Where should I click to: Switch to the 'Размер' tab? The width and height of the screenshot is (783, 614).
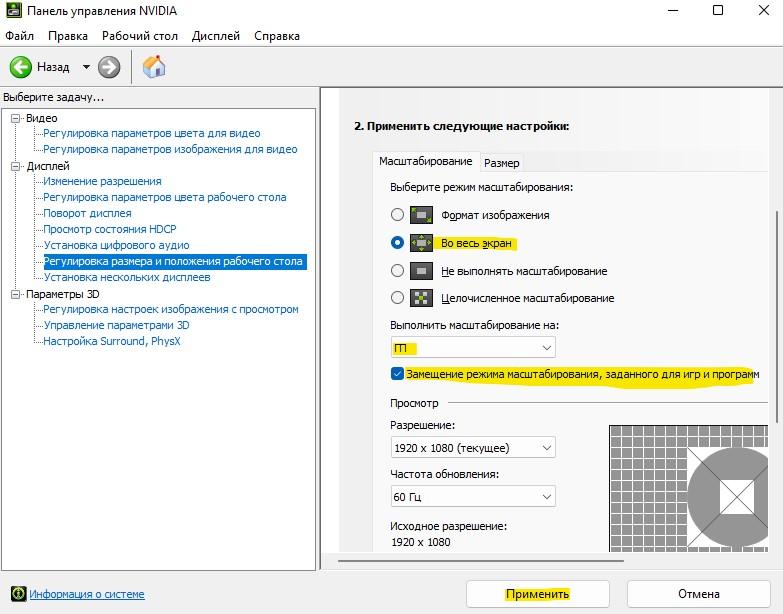[501, 163]
